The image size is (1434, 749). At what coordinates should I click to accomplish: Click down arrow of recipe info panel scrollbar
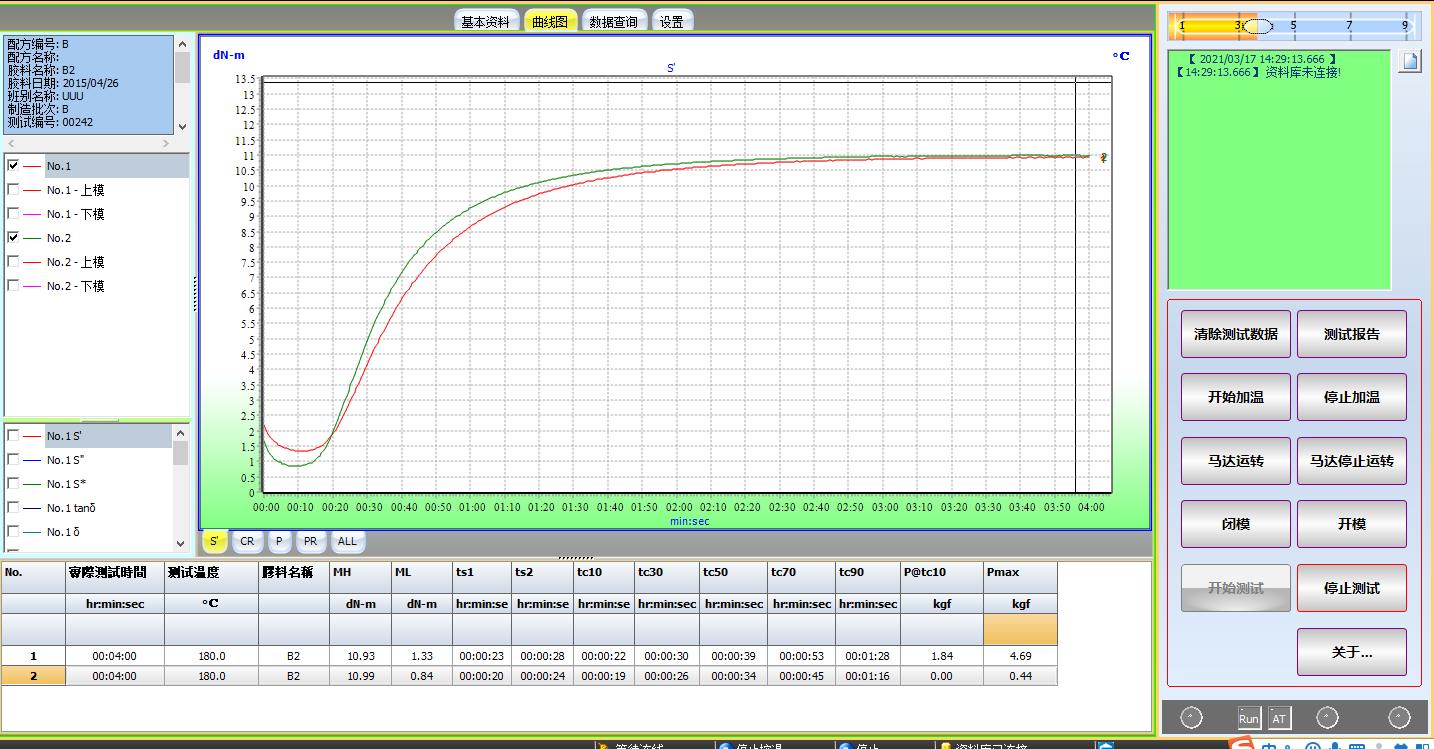tap(181, 127)
